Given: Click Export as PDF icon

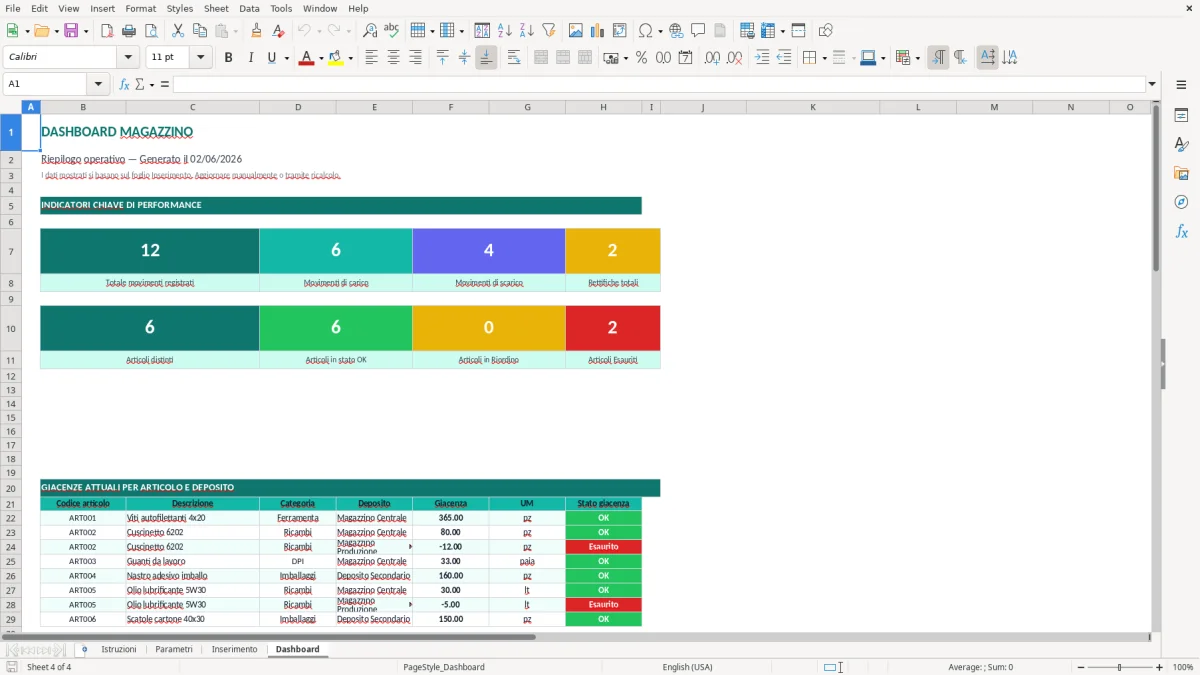Looking at the screenshot, I should click(107, 31).
